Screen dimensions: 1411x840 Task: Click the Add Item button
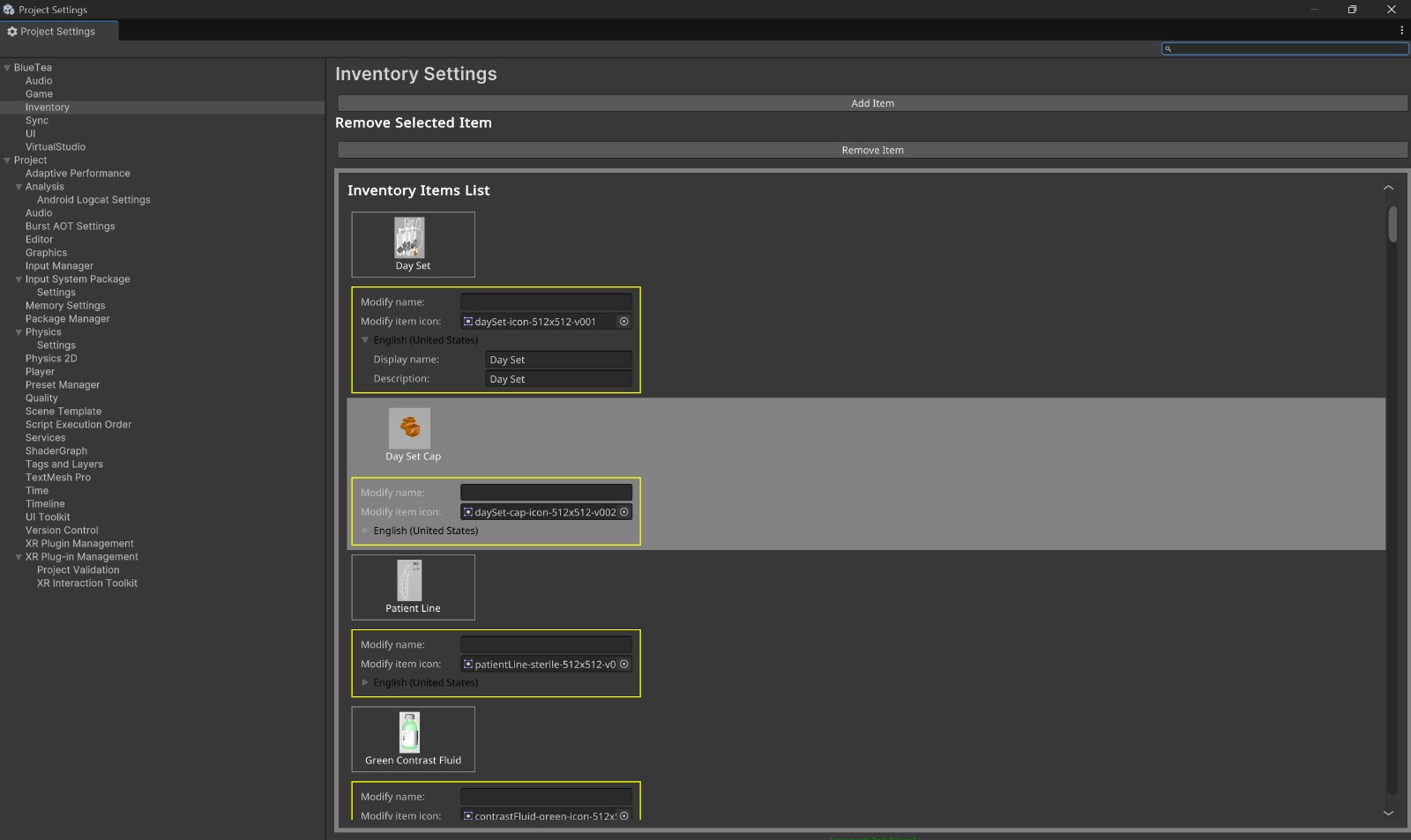(872, 103)
